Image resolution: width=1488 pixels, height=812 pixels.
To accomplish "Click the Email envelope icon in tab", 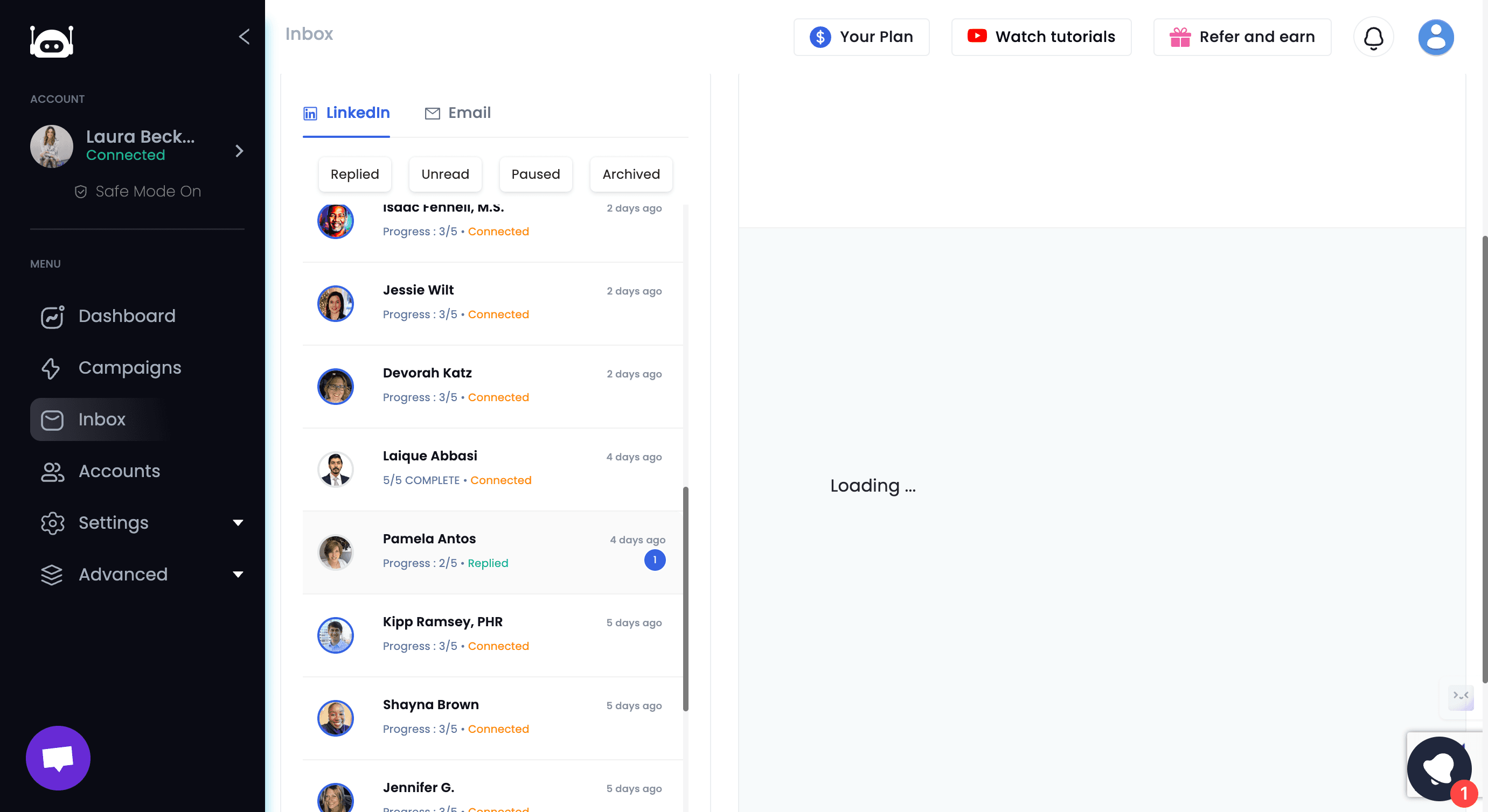I will (x=433, y=113).
